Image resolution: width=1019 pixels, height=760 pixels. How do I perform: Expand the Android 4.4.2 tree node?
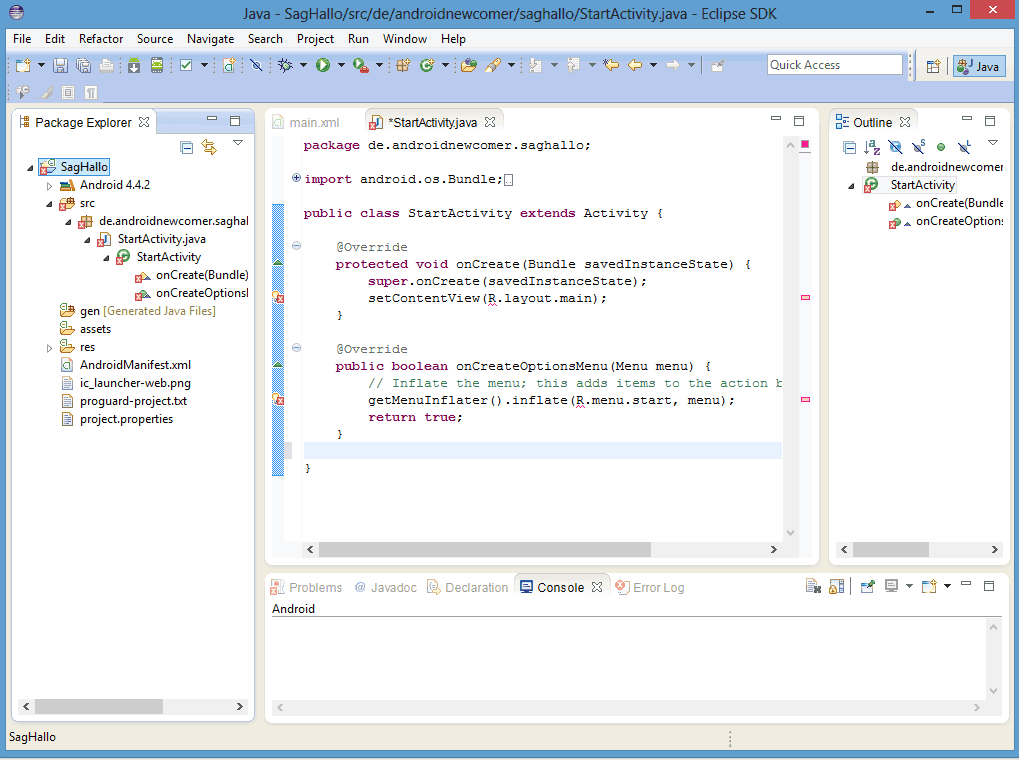49,186
